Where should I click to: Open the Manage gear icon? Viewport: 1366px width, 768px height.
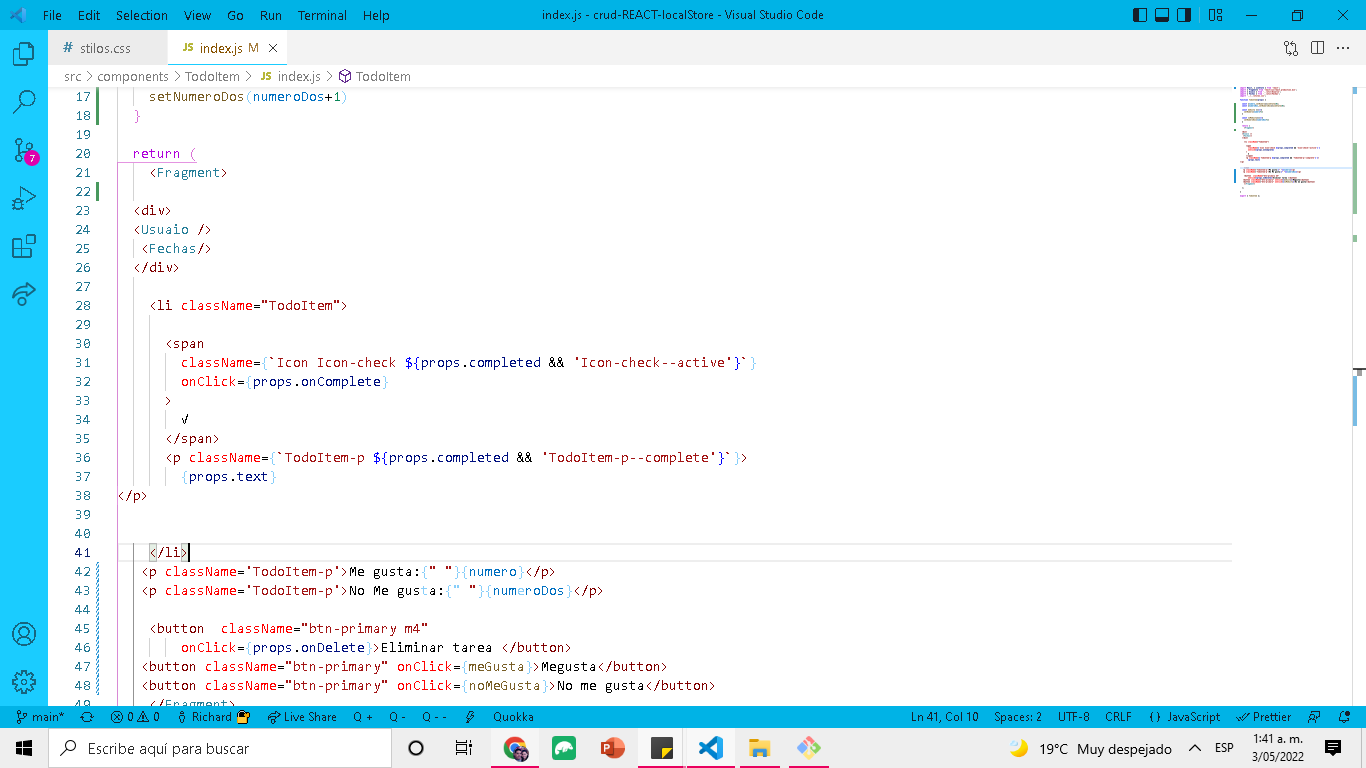(x=24, y=682)
